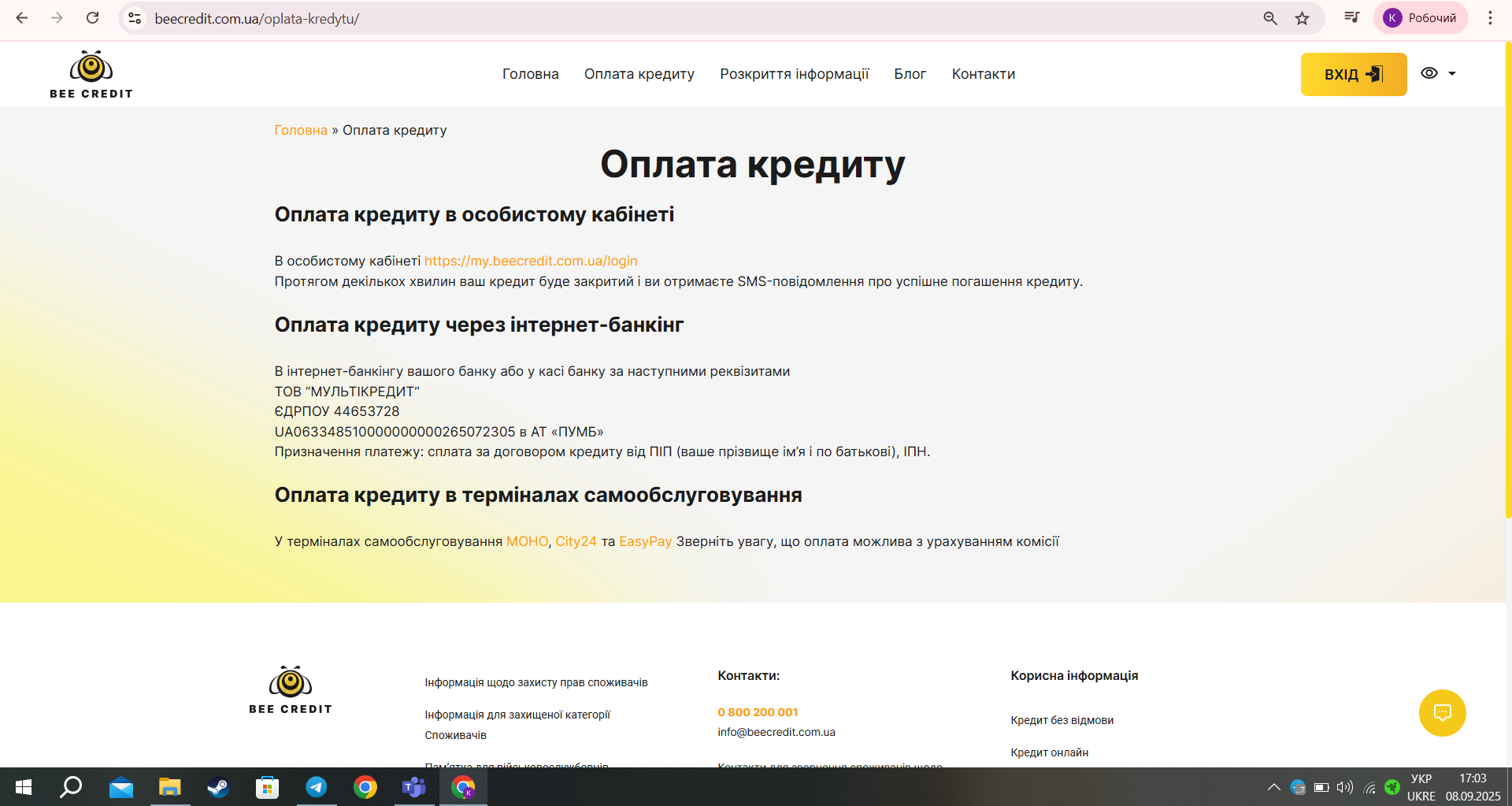Click the Головна breadcrumb link
Image resolution: width=1512 pixels, height=806 pixels.
(x=301, y=130)
